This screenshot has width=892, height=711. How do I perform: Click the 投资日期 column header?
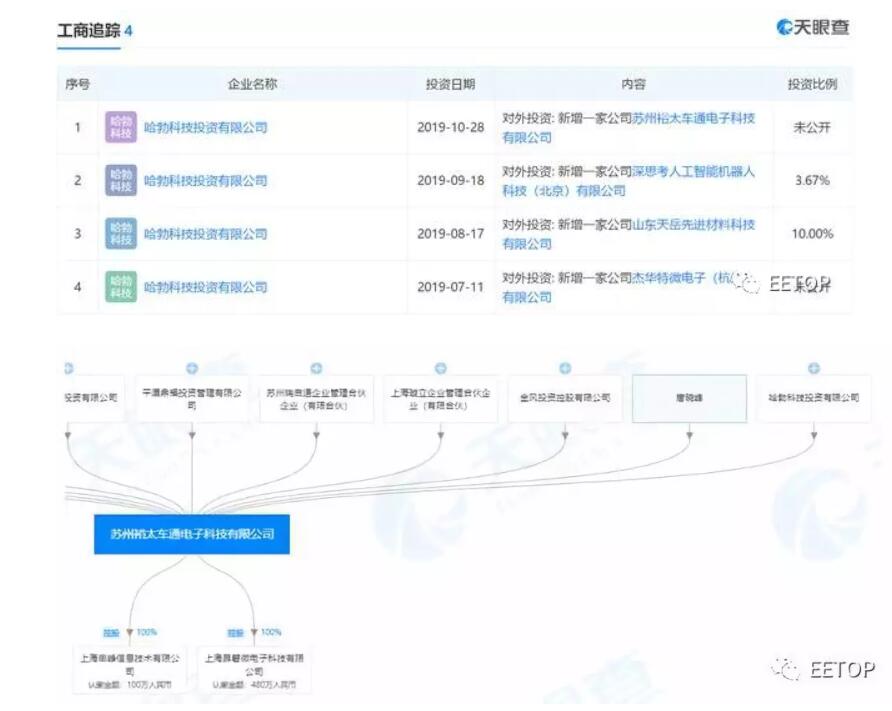point(451,84)
